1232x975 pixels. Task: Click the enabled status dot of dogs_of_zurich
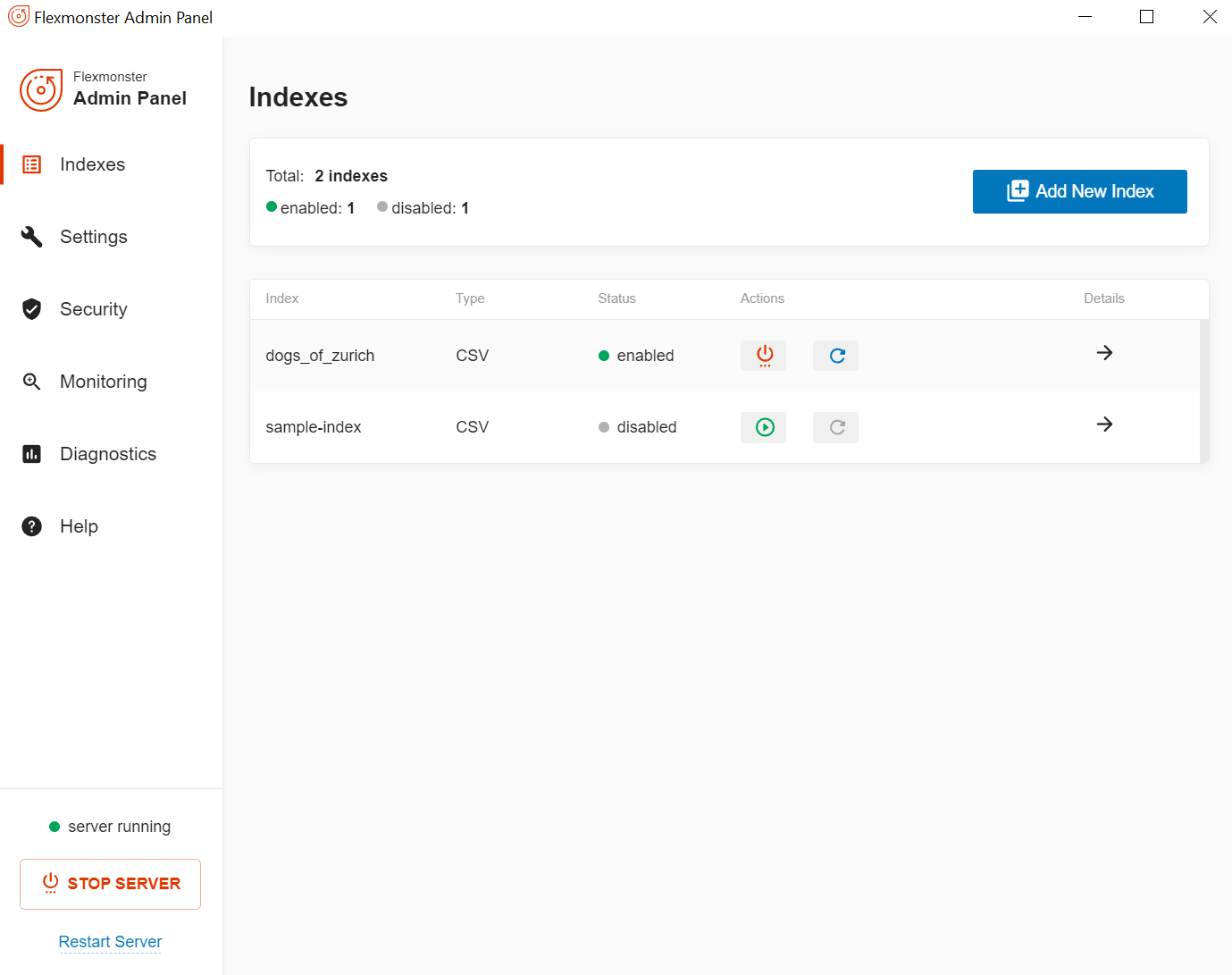(604, 355)
